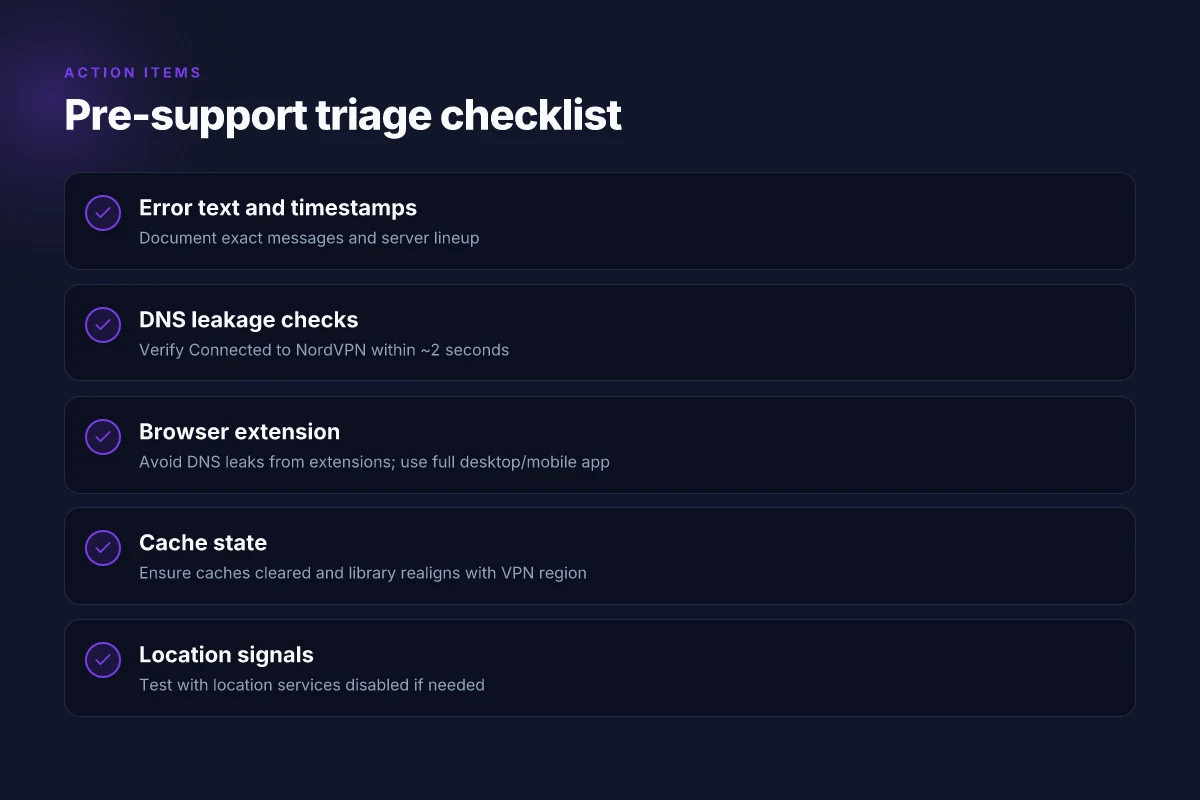Select the Cache state heading

click(203, 543)
